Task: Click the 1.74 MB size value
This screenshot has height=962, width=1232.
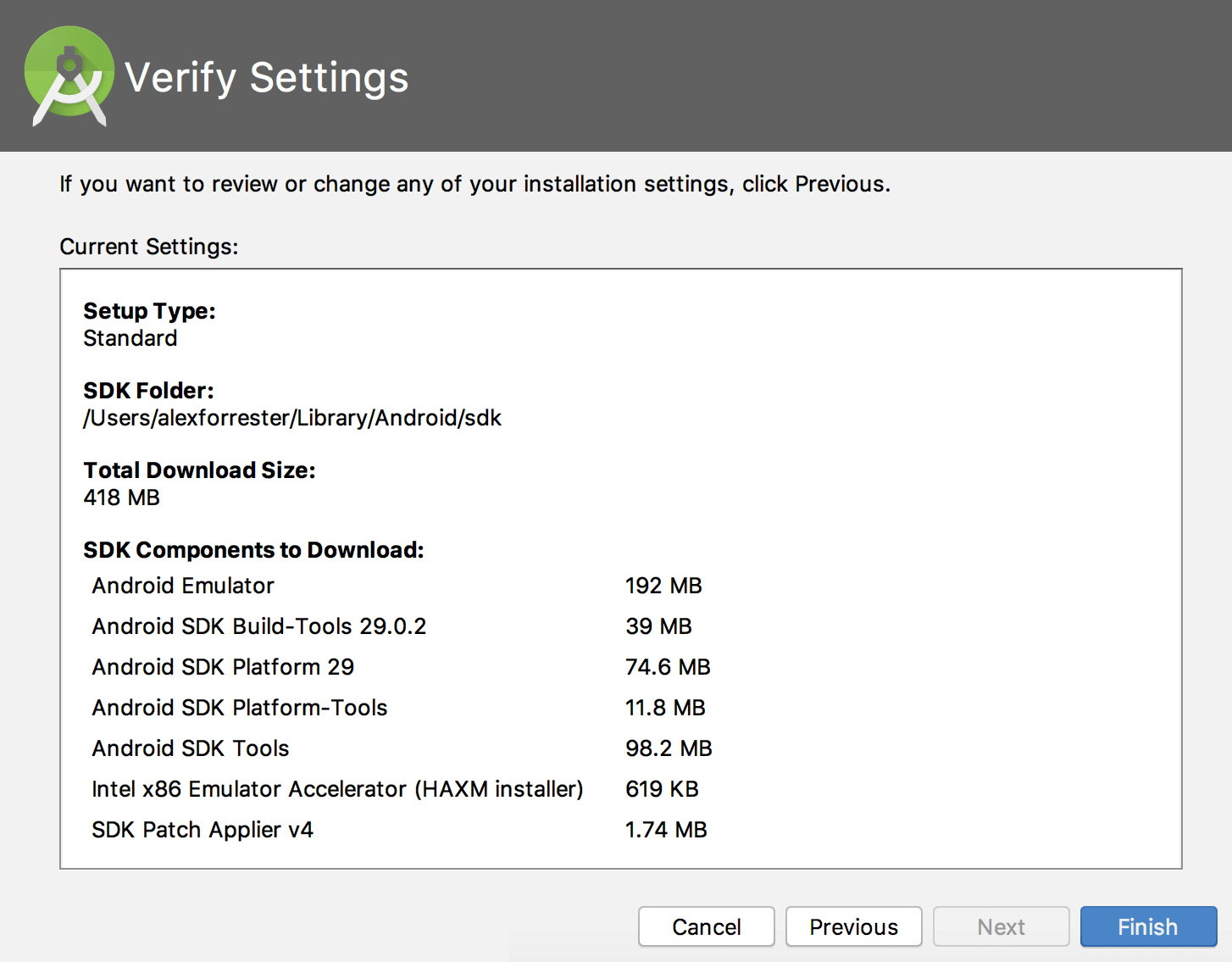Action: (x=666, y=830)
